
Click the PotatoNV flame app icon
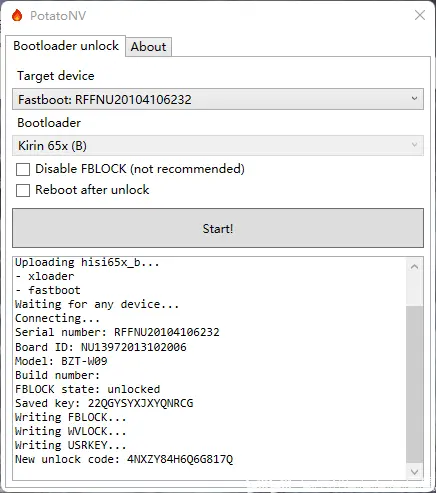[x=17, y=15]
